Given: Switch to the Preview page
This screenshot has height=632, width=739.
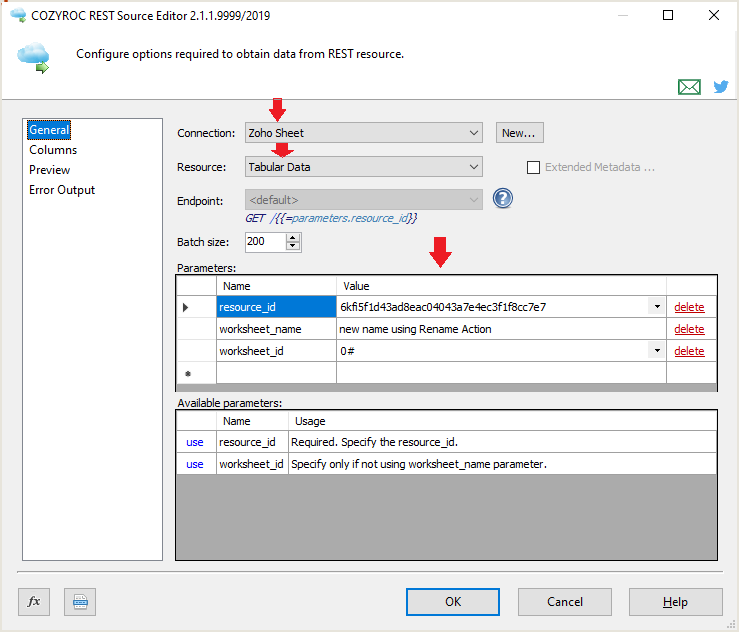Looking at the screenshot, I should click(49, 170).
